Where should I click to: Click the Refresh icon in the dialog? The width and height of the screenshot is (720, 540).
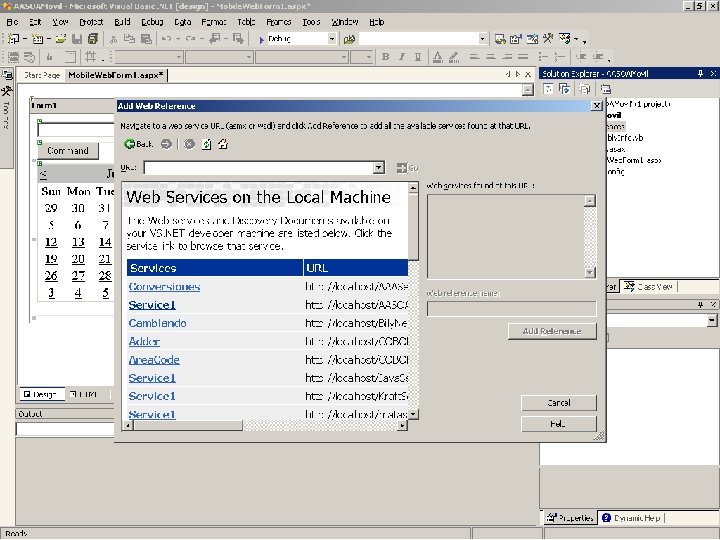(207, 144)
